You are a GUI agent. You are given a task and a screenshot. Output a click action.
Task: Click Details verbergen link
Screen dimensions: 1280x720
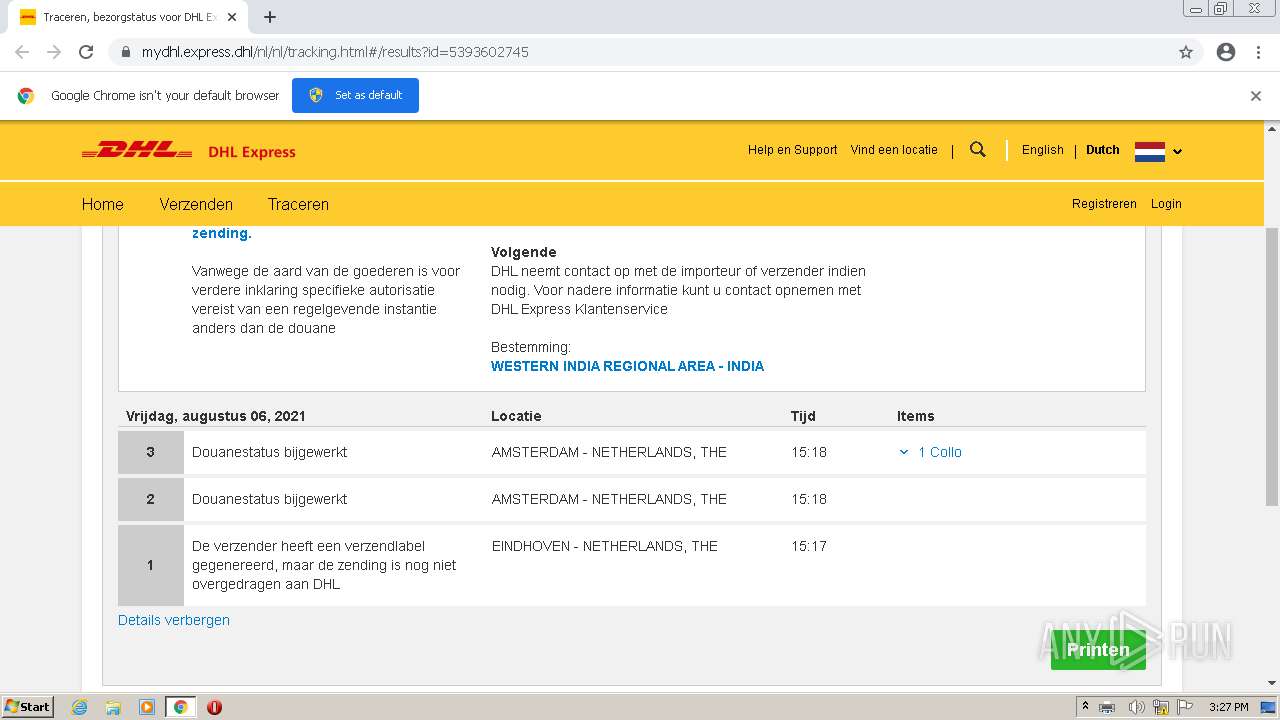[x=174, y=620]
